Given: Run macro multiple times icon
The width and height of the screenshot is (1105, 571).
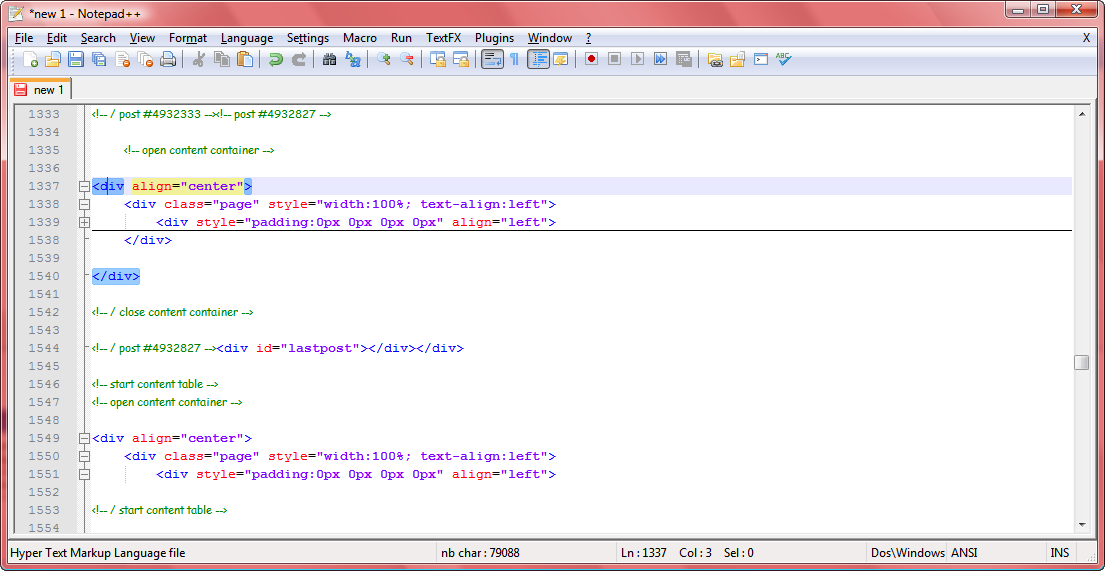Looking at the screenshot, I should [660, 60].
